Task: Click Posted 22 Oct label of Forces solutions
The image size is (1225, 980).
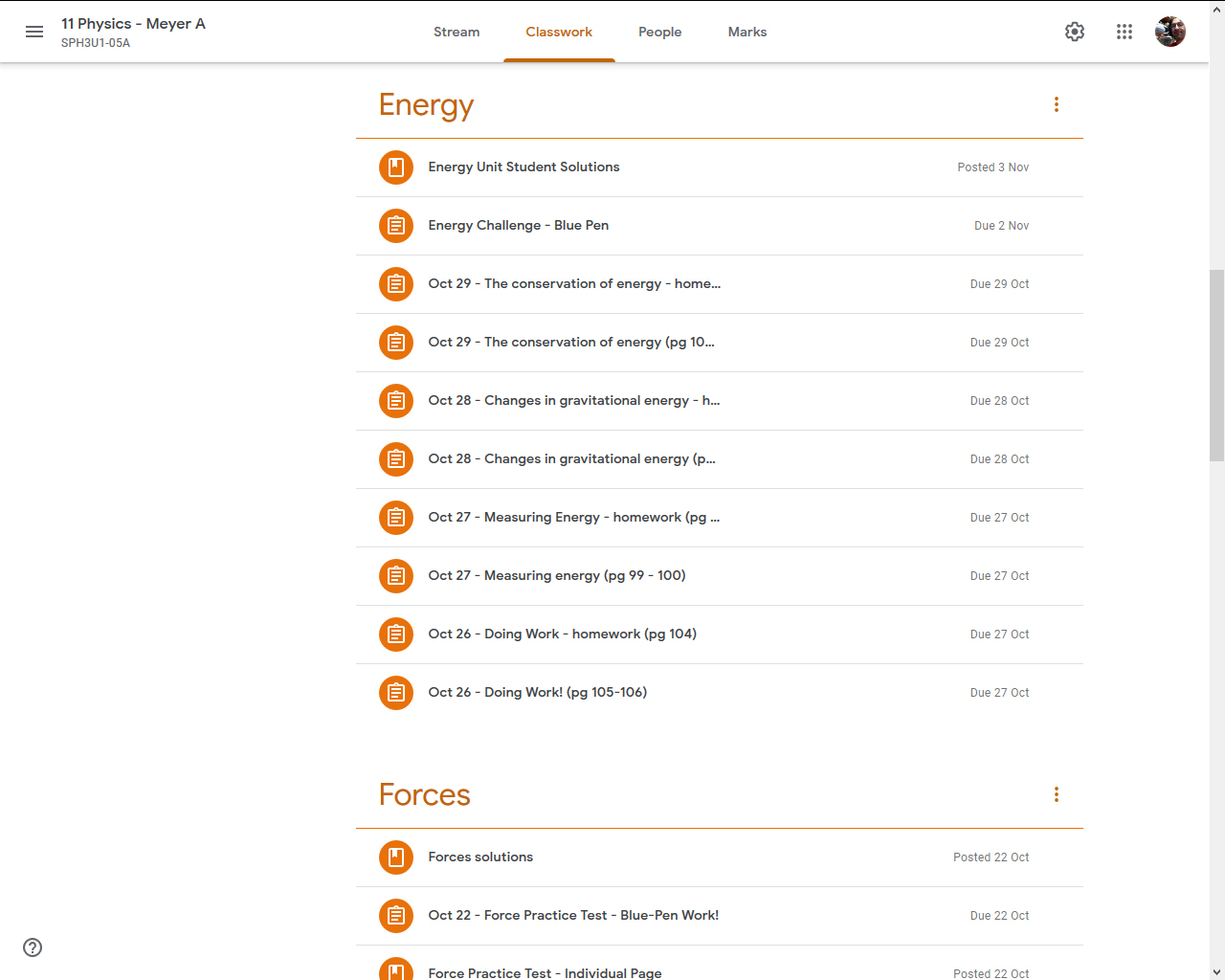Action: pyautogui.click(x=991, y=857)
